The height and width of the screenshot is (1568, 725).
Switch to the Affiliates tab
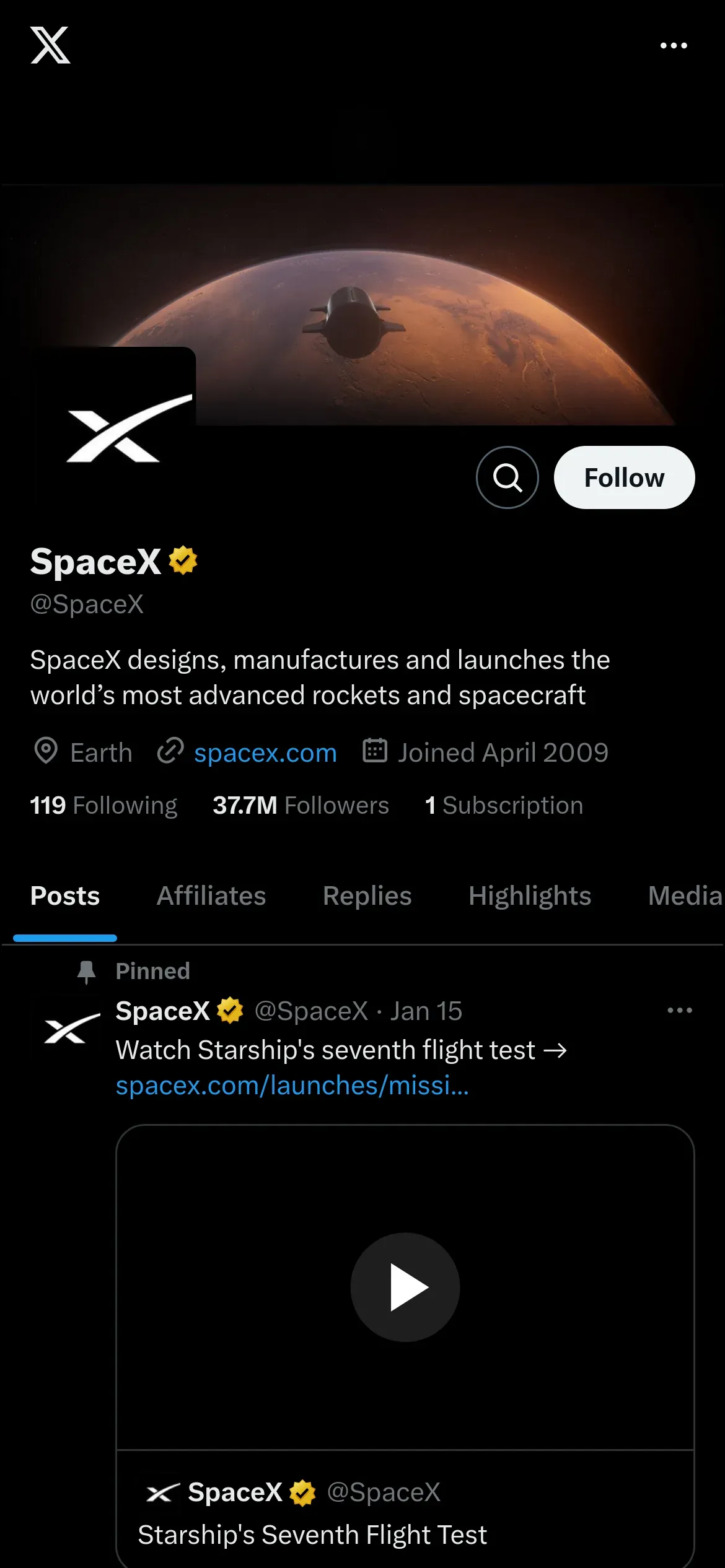(211, 895)
